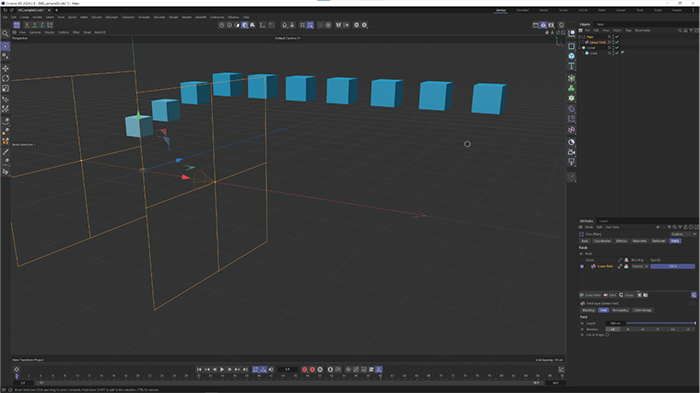The image size is (700, 393).
Task: Click the Opacity 100% slider of Linear Field
Action: pyautogui.click(x=672, y=266)
